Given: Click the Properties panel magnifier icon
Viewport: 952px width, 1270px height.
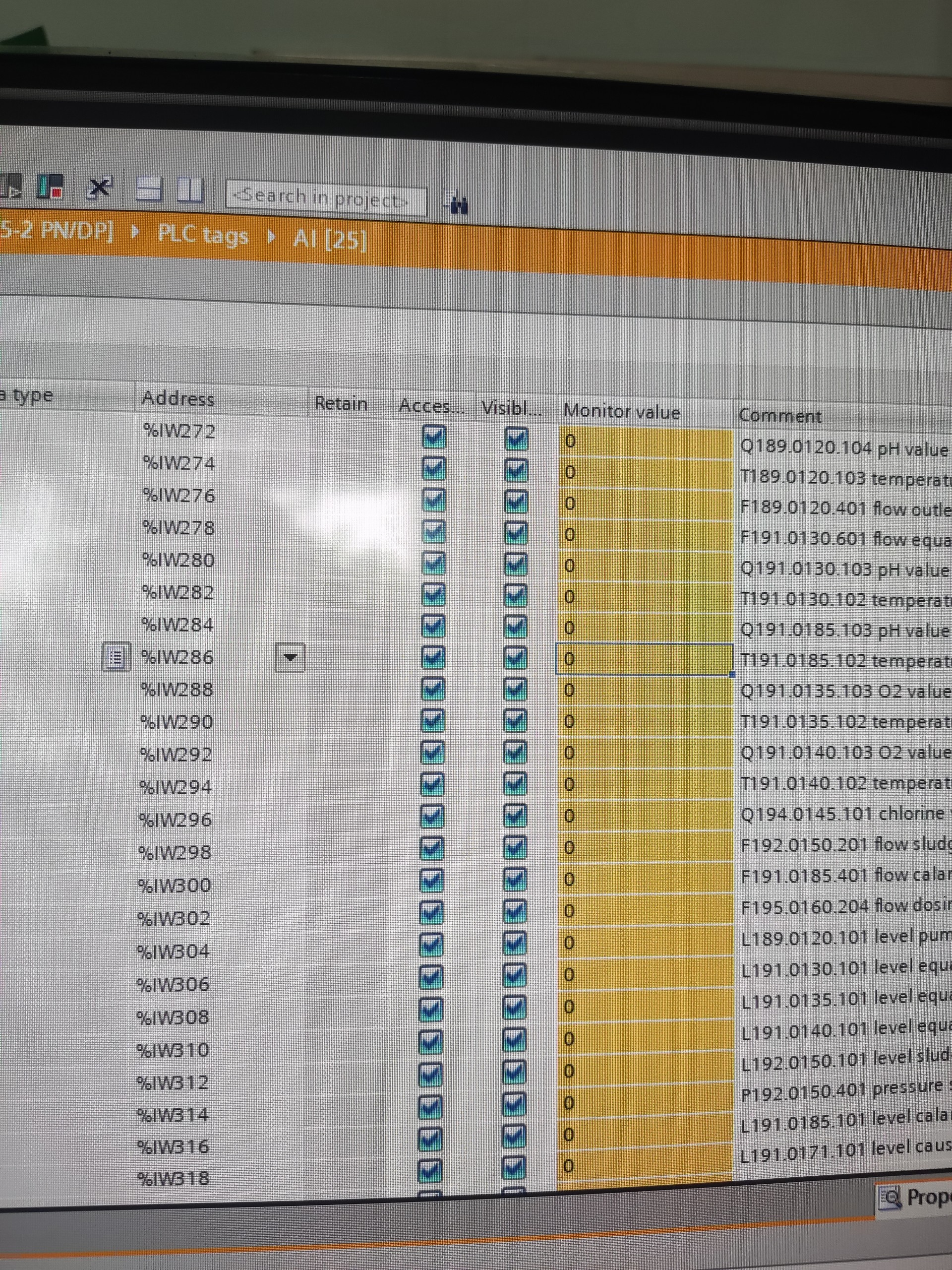Looking at the screenshot, I should pyautogui.click(x=890, y=1197).
